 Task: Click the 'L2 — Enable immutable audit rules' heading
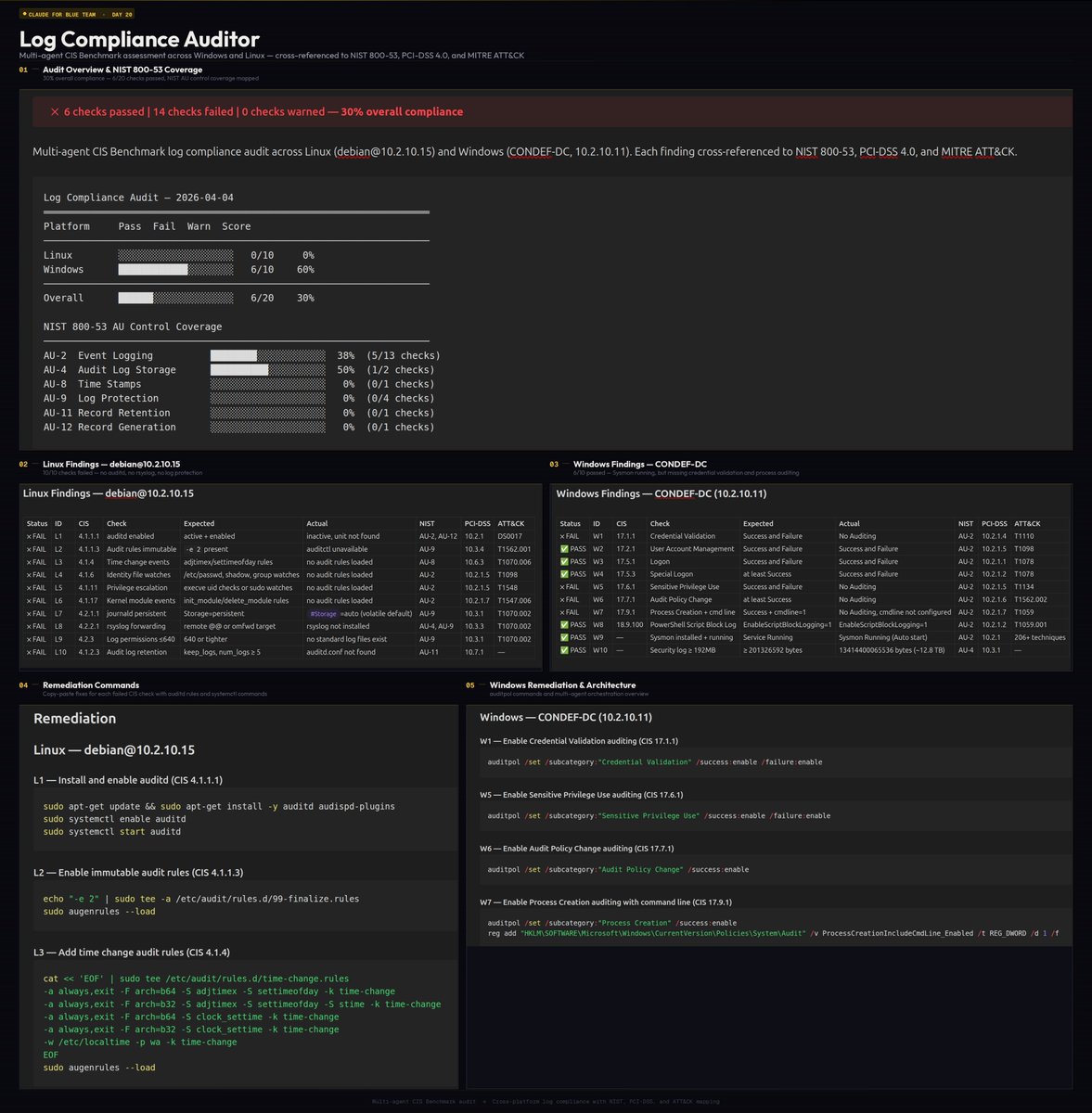click(x=138, y=872)
